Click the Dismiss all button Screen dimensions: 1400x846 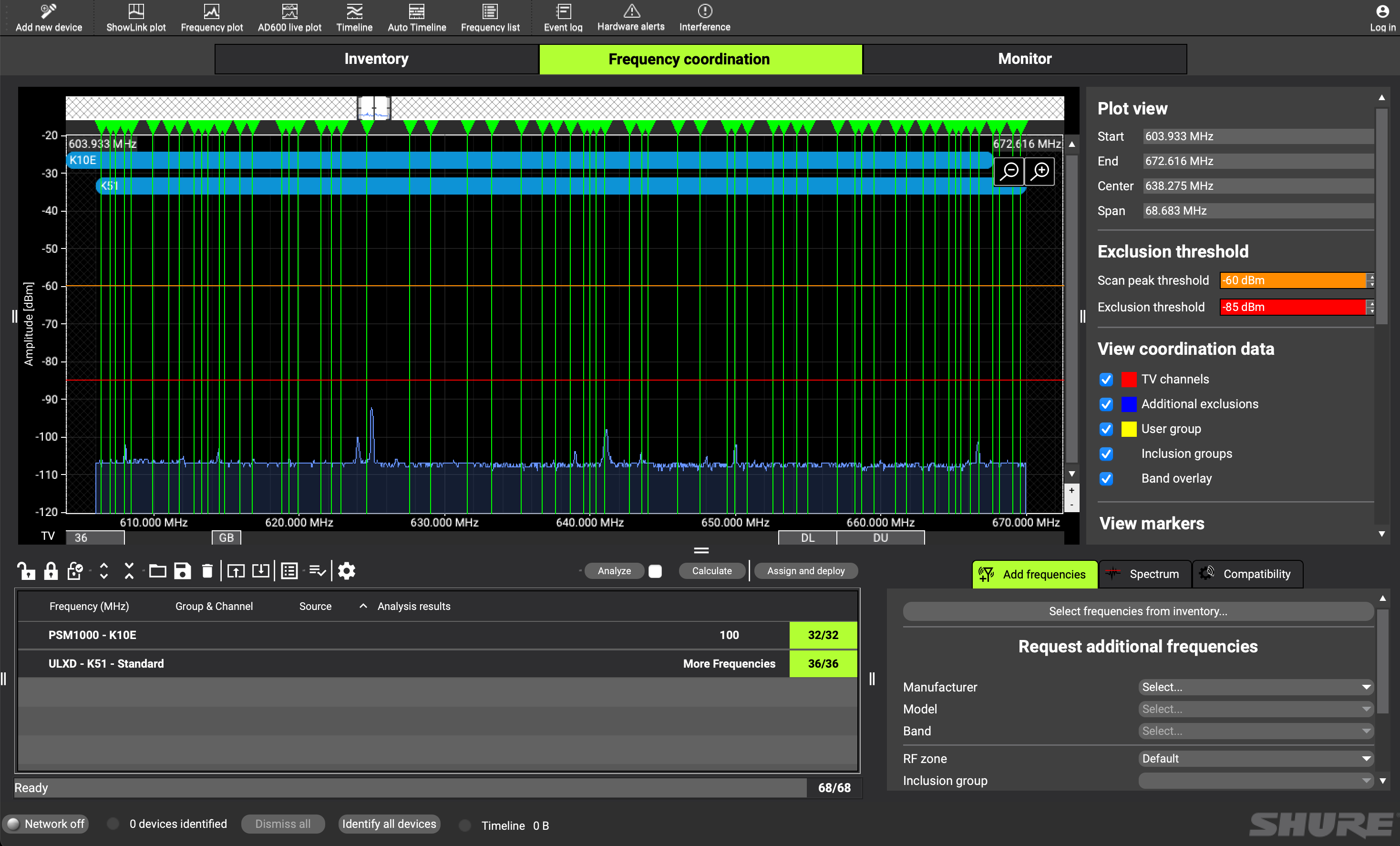point(282,824)
